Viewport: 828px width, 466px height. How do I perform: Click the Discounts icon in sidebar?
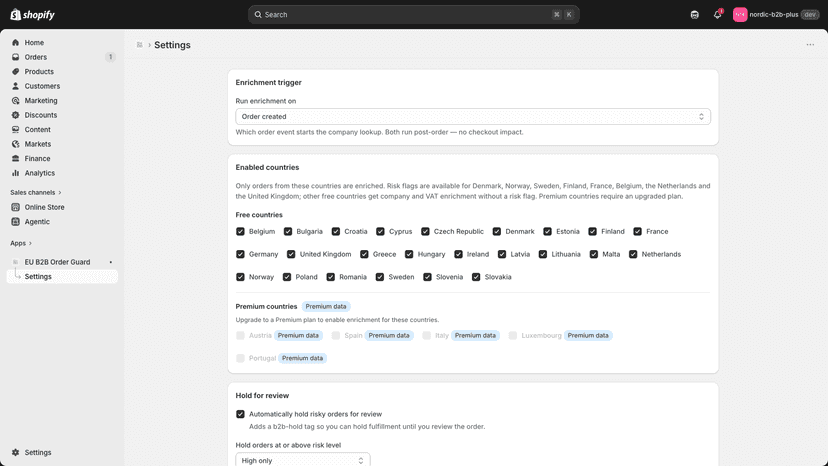(x=15, y=115)
